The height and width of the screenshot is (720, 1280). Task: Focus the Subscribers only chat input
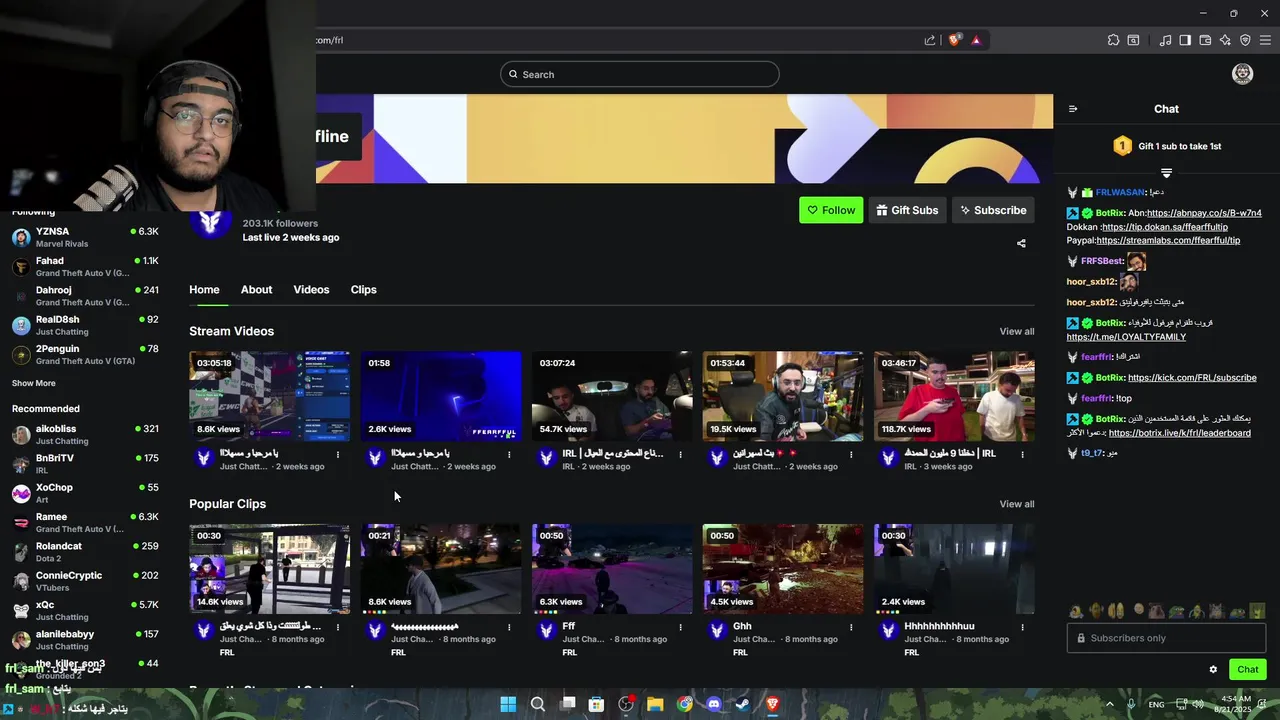pyautogui.click(x=1166, y=638)
